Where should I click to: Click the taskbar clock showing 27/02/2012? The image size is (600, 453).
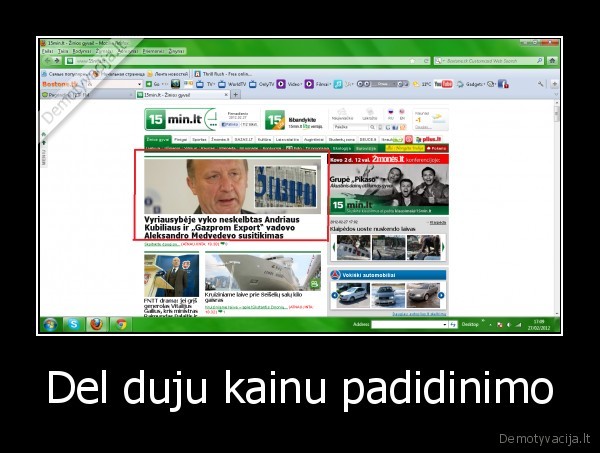tap(539, 325)
